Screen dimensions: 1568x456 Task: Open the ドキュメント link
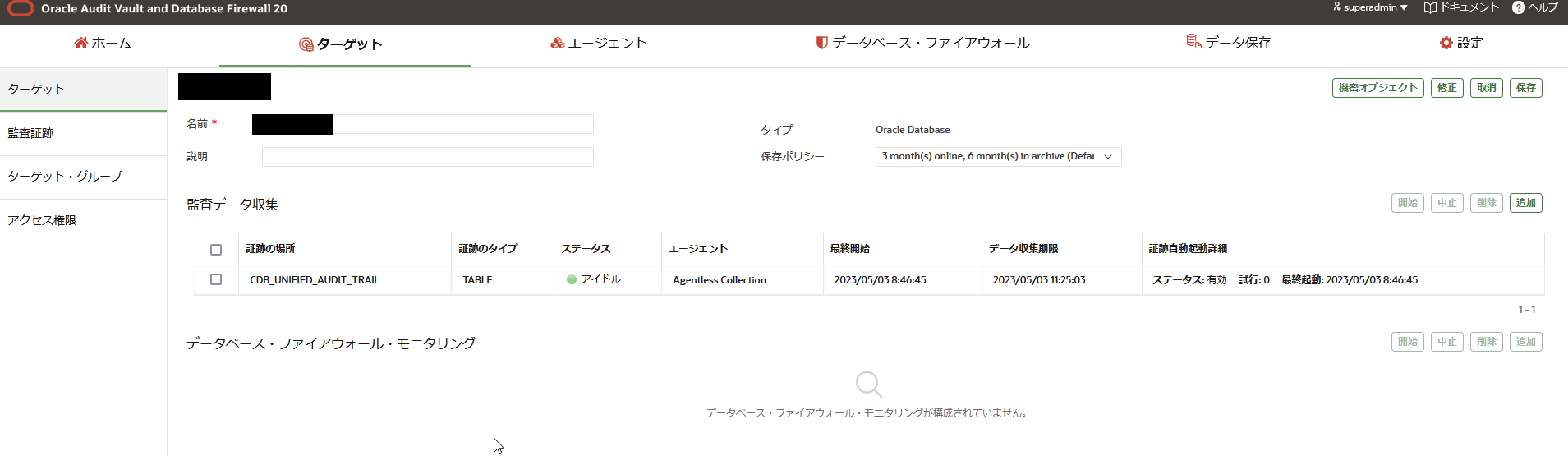tap(1461, 7)
